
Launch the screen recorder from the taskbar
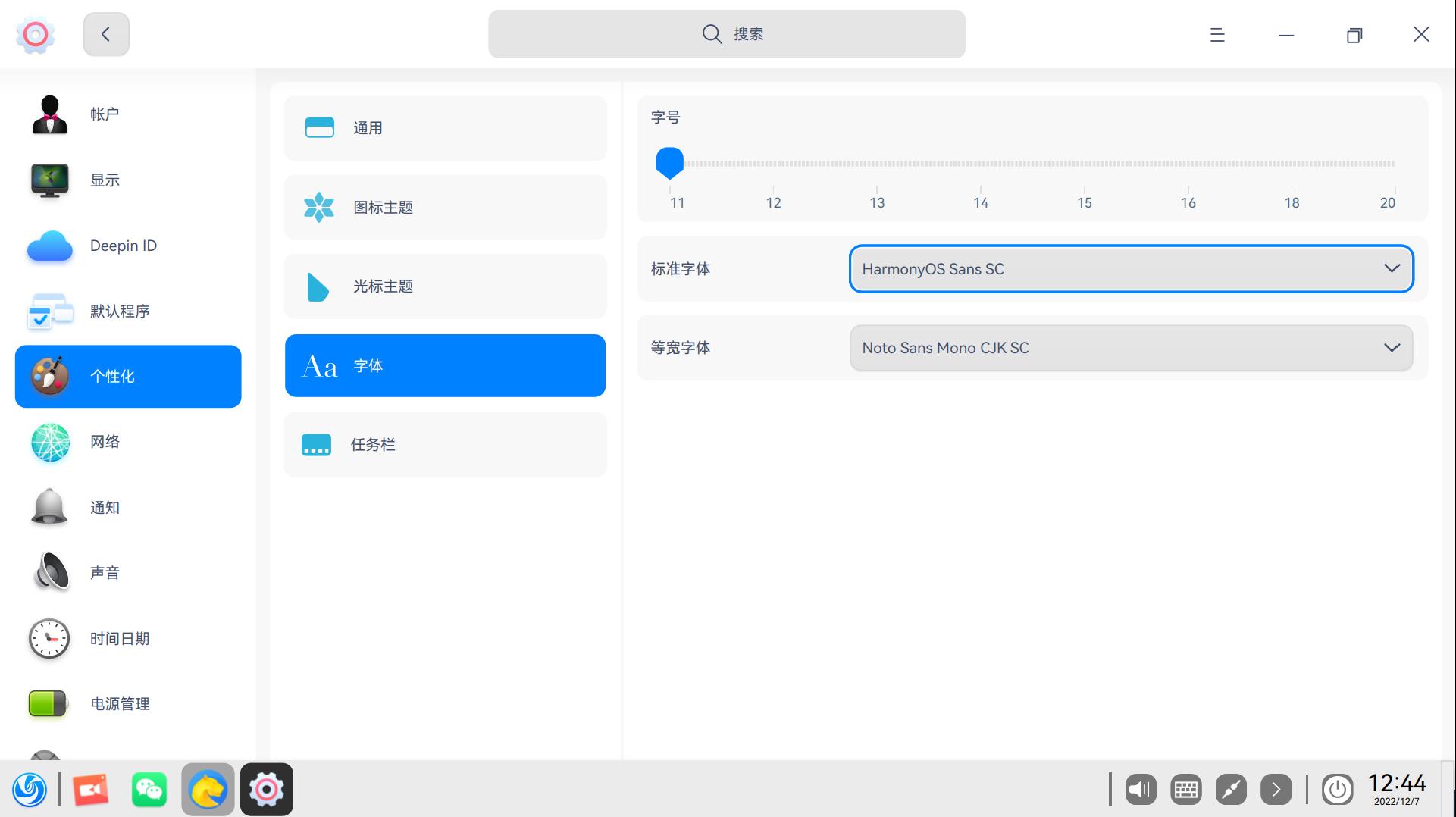point(90,789)
